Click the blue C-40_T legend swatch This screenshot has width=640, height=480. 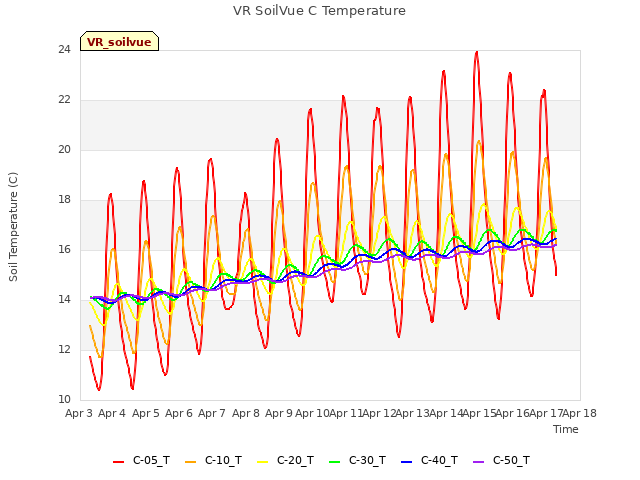pos(407,462)
